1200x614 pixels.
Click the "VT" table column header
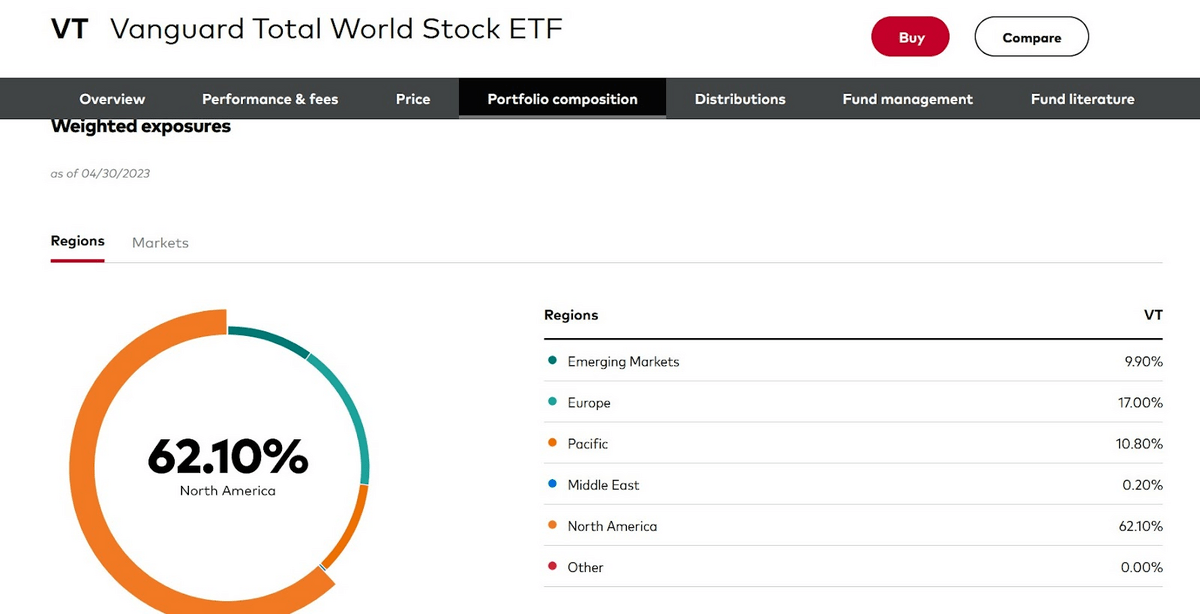1154,315
